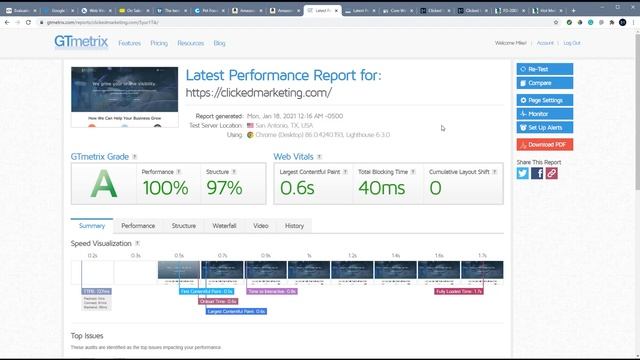Click help icon beside Structure score
The width and height of the screenshot is (640, 360).
(234, 172)
